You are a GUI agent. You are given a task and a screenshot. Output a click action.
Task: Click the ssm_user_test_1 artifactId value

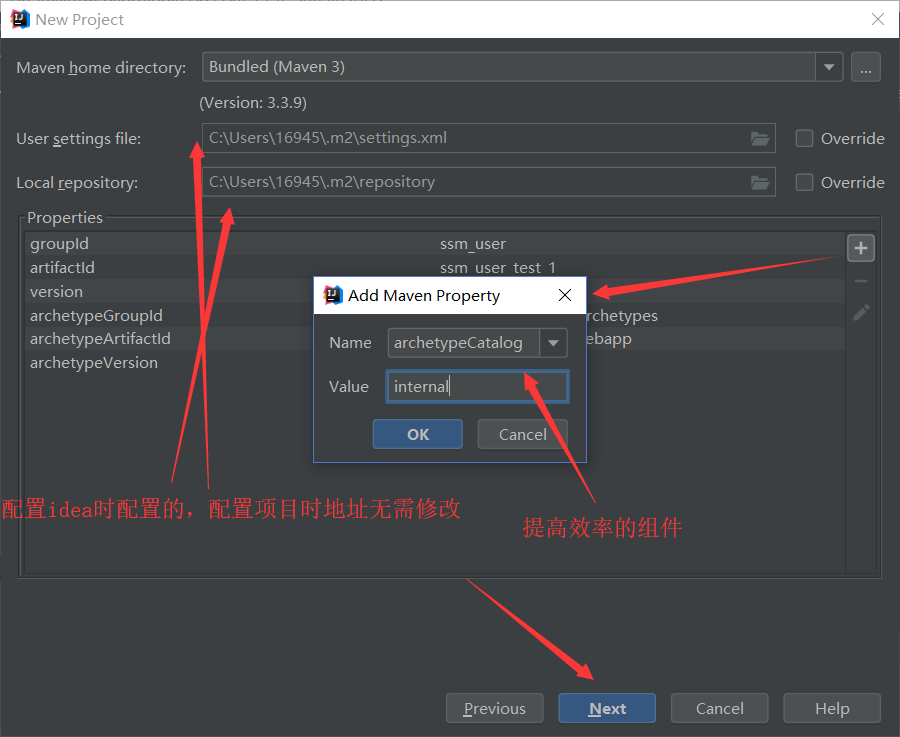pos(498,267)
